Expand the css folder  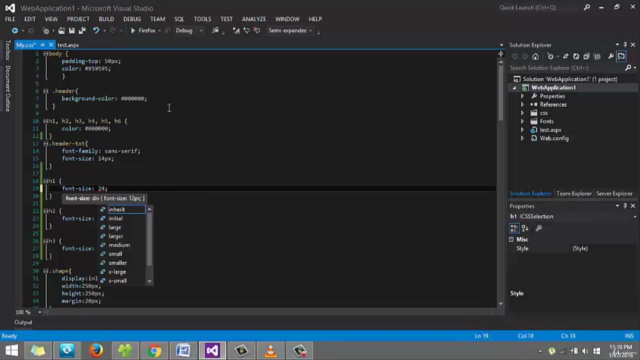click(x=522, y=113)
